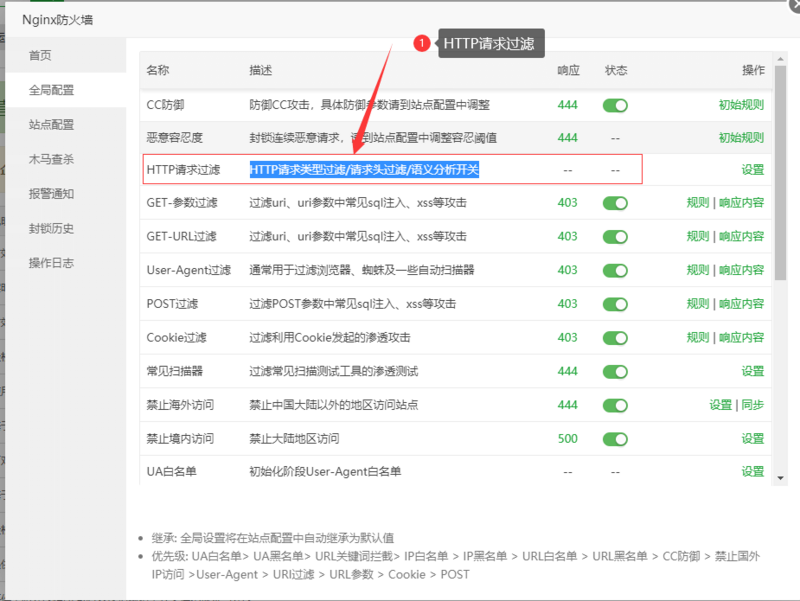Select the HTTP请求过滤 row name
Screen dimensions: 800x601
(183, 169)
